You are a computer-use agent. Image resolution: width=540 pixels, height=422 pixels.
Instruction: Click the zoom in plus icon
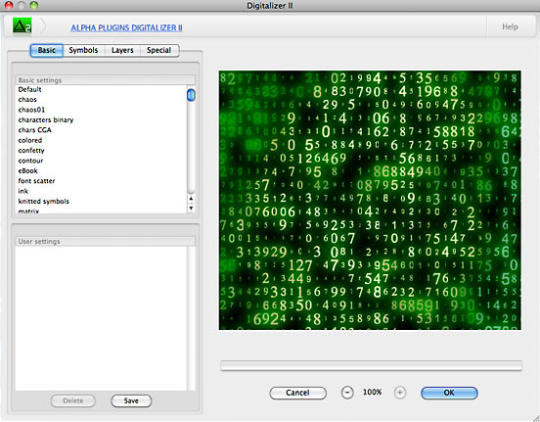400,392
